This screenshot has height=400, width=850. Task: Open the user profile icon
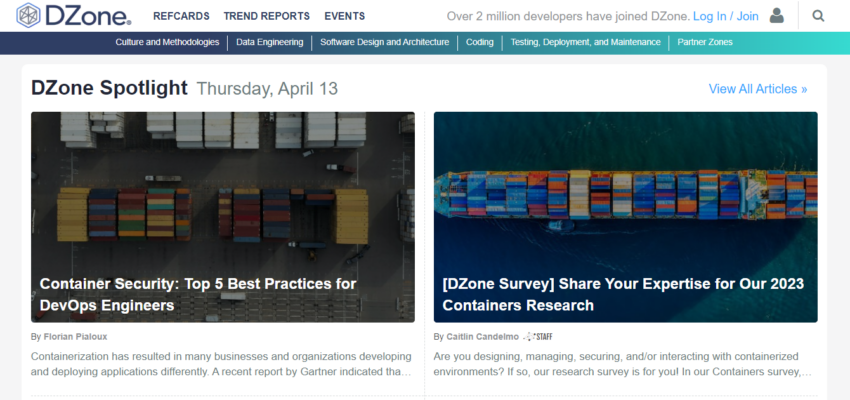click(777, 16)
